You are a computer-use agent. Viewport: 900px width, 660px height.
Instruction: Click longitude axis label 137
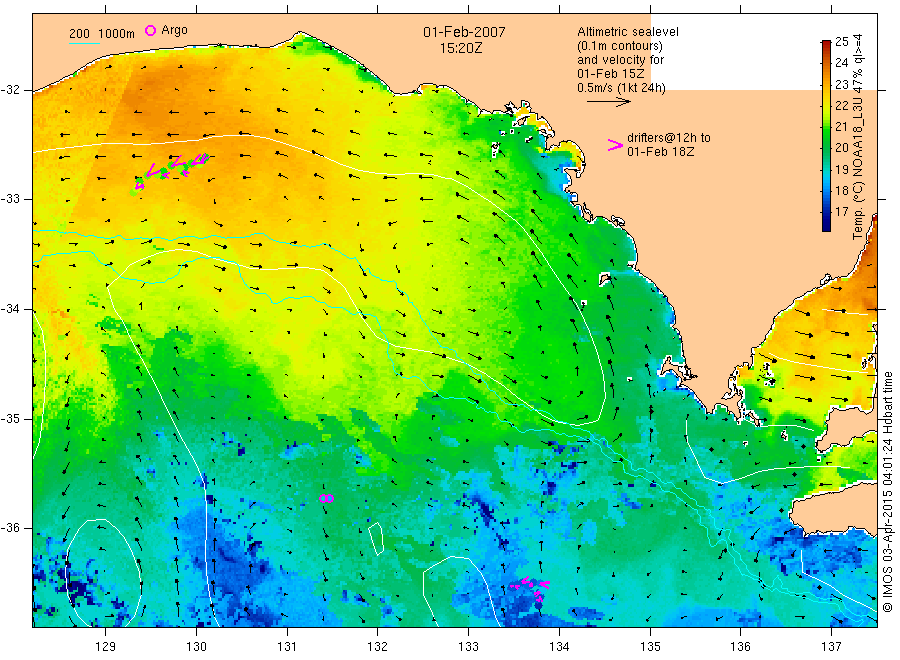click(831, 647)
